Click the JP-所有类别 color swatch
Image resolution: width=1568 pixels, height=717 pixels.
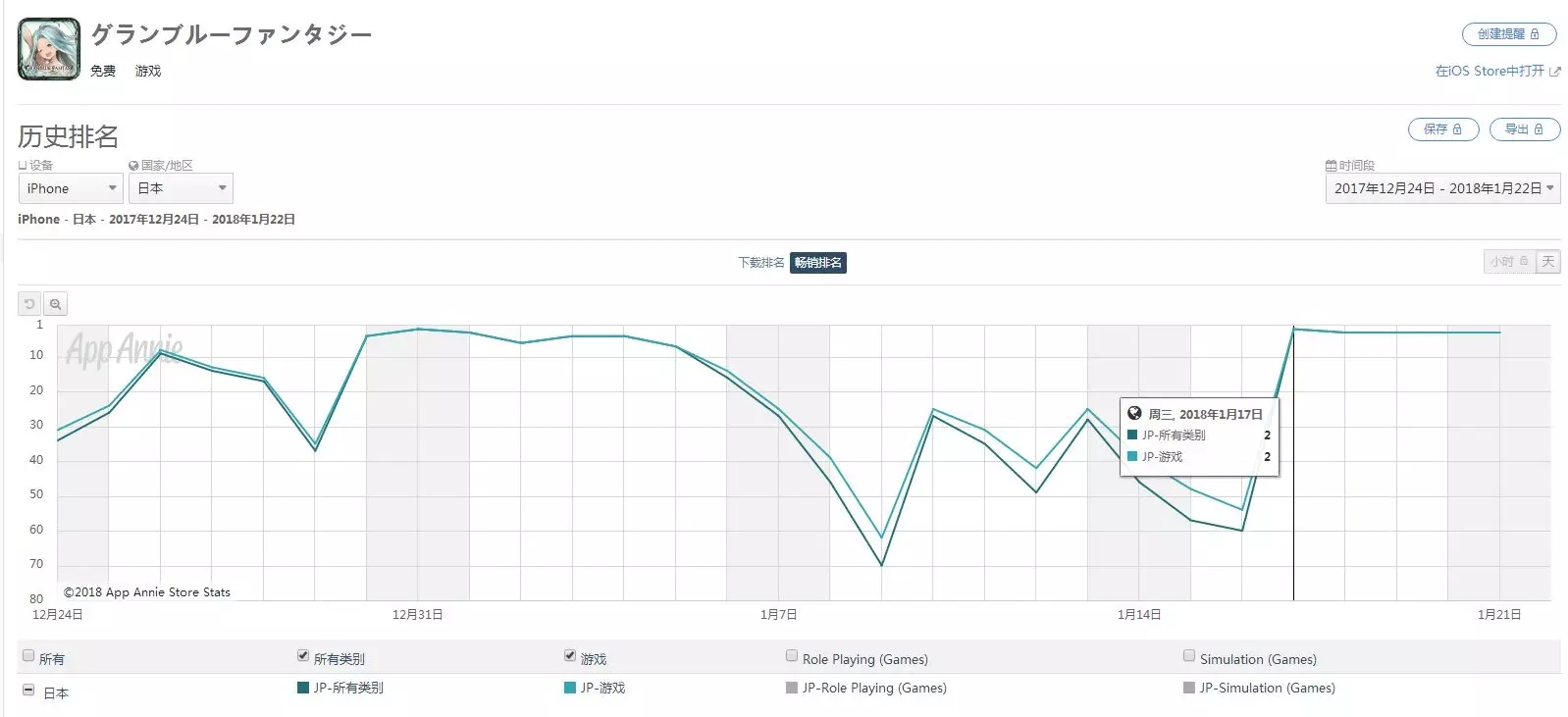pos(303,688)
